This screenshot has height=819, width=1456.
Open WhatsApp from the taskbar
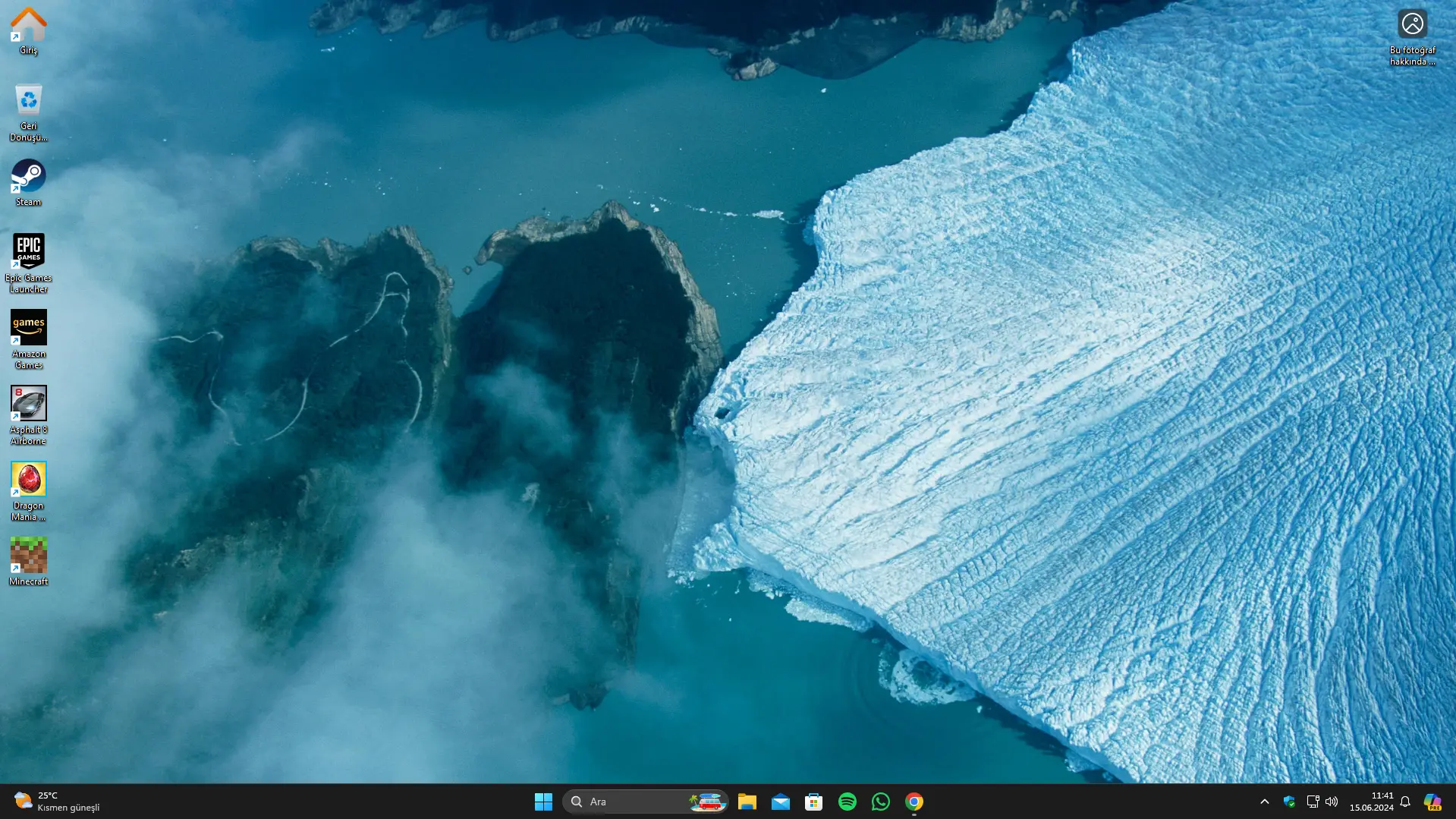(880, 802)
